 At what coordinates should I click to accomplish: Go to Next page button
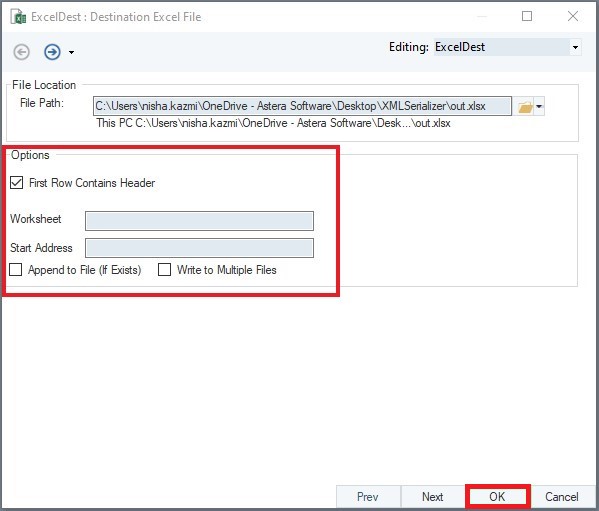(432, 496)
